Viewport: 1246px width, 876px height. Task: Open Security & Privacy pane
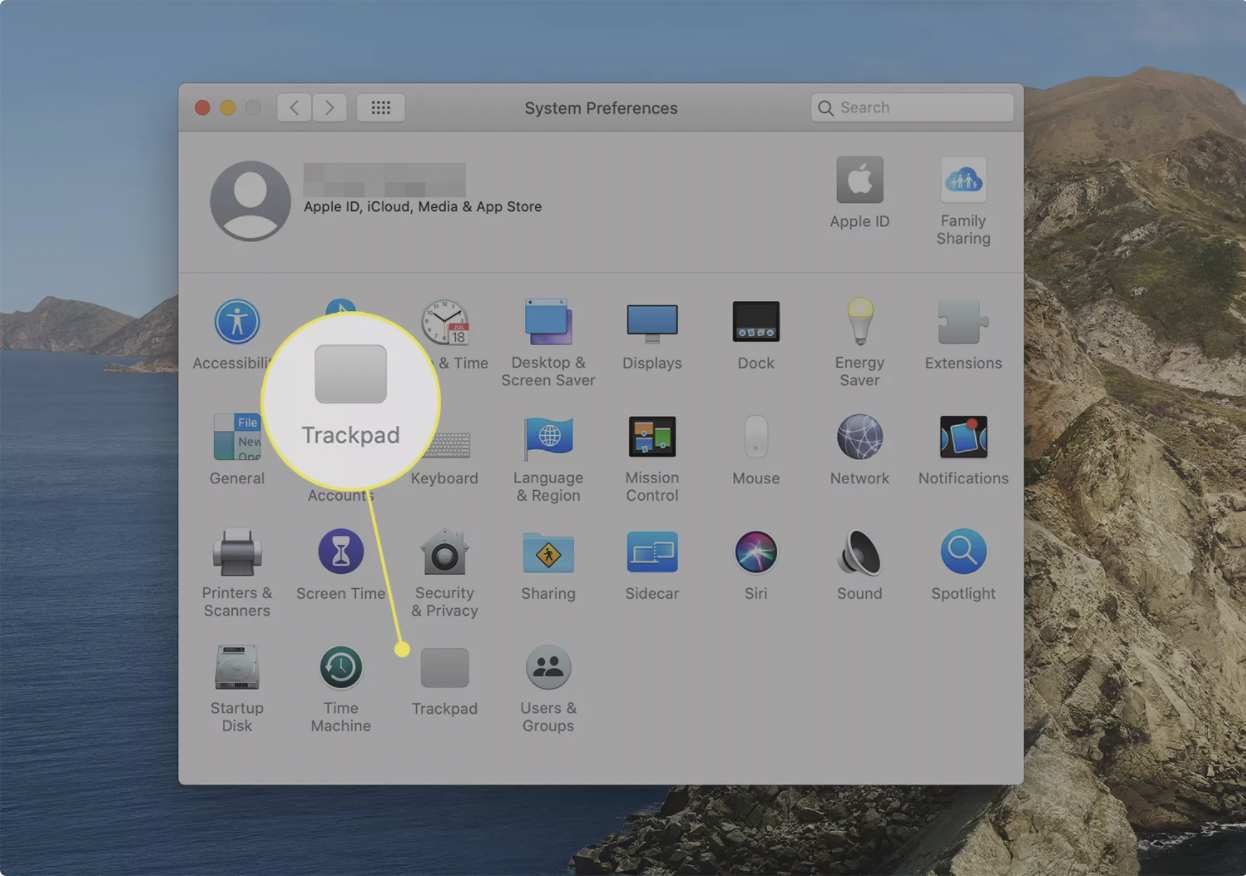(444, 553)
